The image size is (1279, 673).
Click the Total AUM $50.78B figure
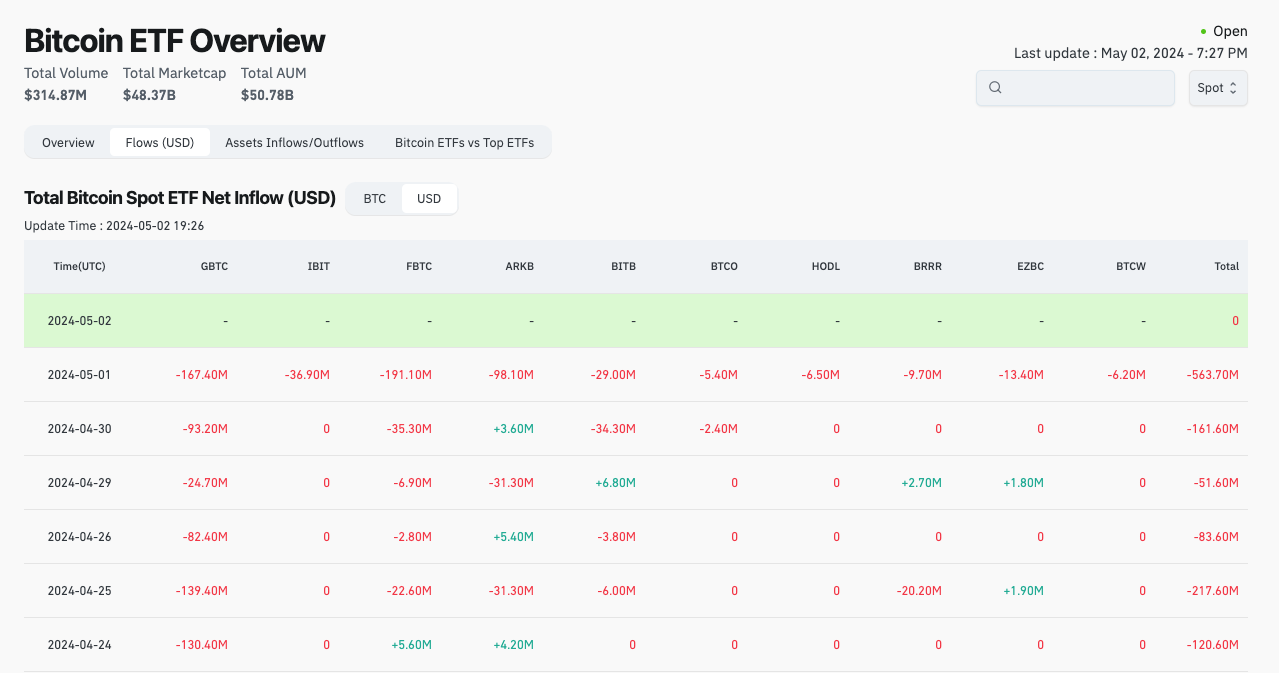[267, 95]
